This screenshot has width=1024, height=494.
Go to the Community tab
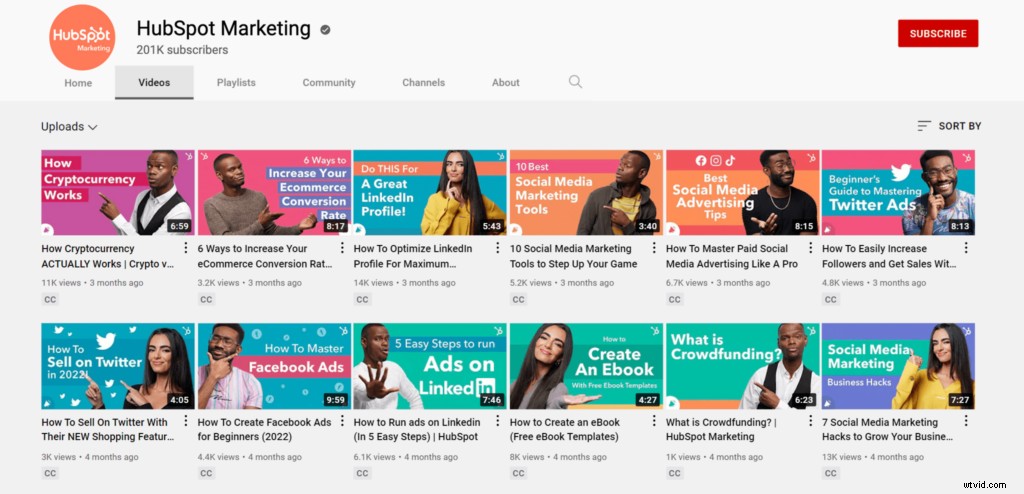click(329, 82)
